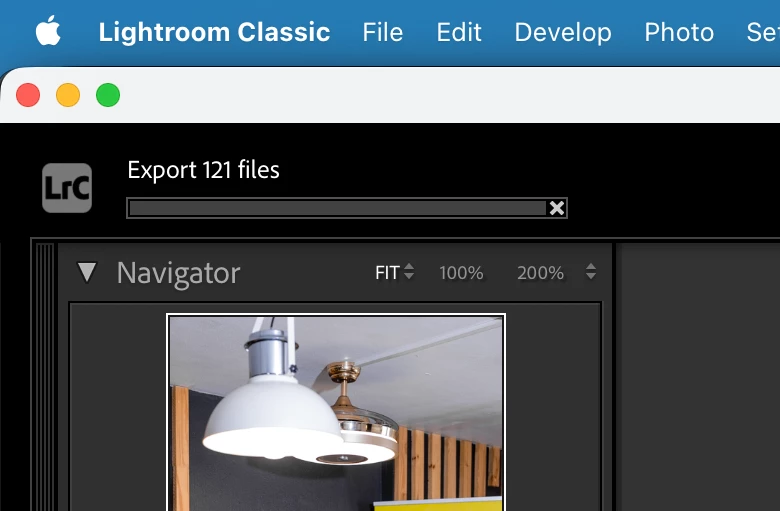Click the Navigator panel title
Image resolution: width=780 pixels, height=511 pixels.
click(179, 273)
